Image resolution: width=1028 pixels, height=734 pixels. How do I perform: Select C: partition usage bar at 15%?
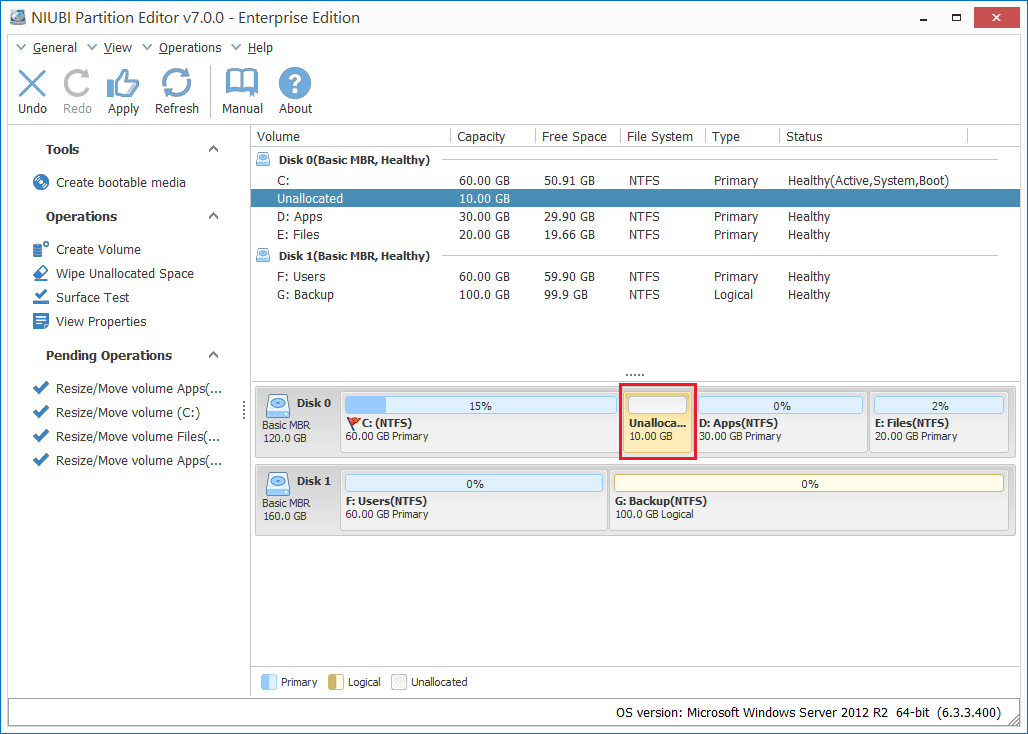tap(481, 405)
